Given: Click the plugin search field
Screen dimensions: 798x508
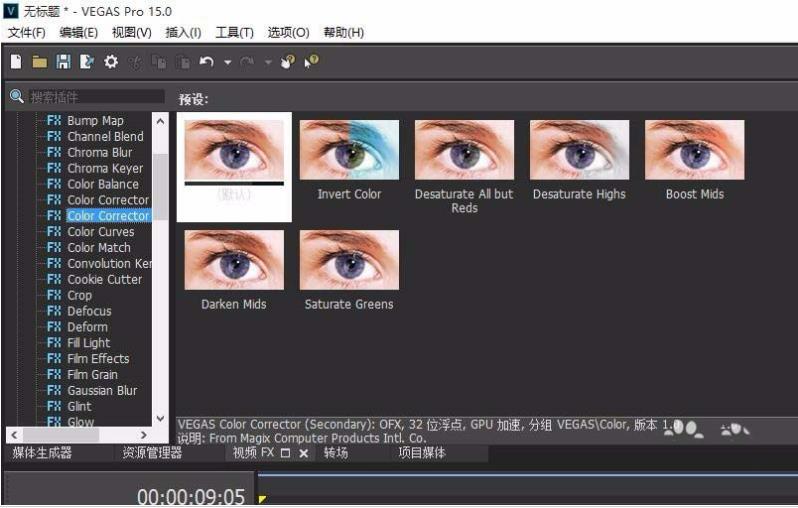Looking at the screenshot, I should [97, 96].
